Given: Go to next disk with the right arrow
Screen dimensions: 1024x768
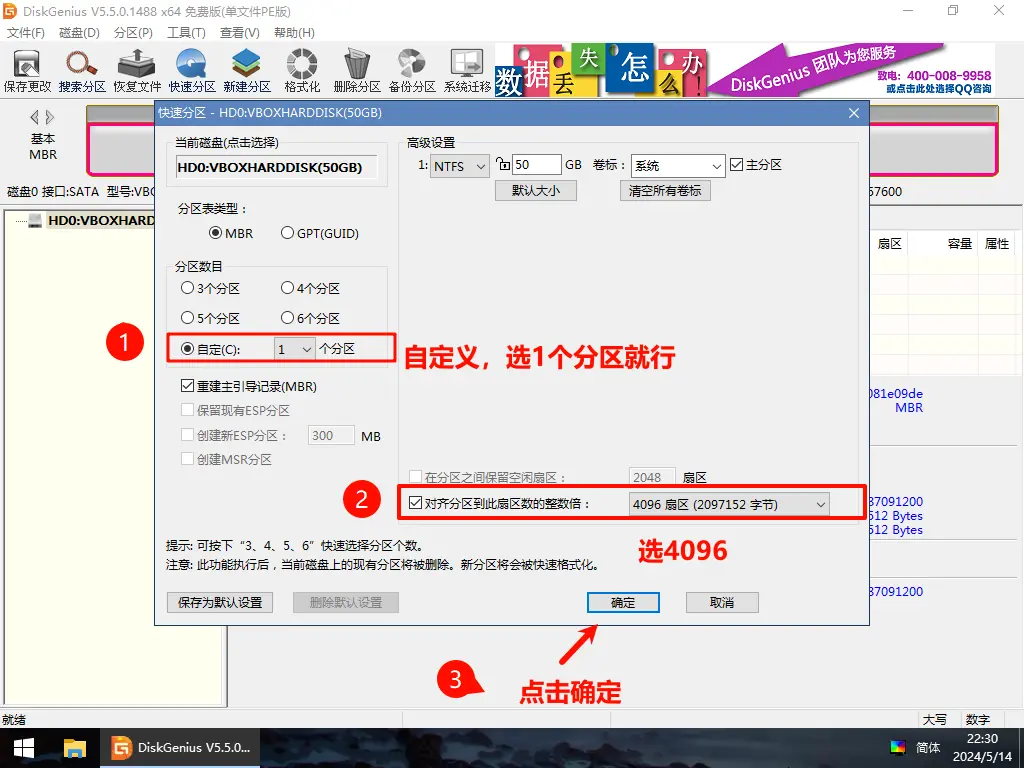Looking at the screenshot, I should coord(50,117).
